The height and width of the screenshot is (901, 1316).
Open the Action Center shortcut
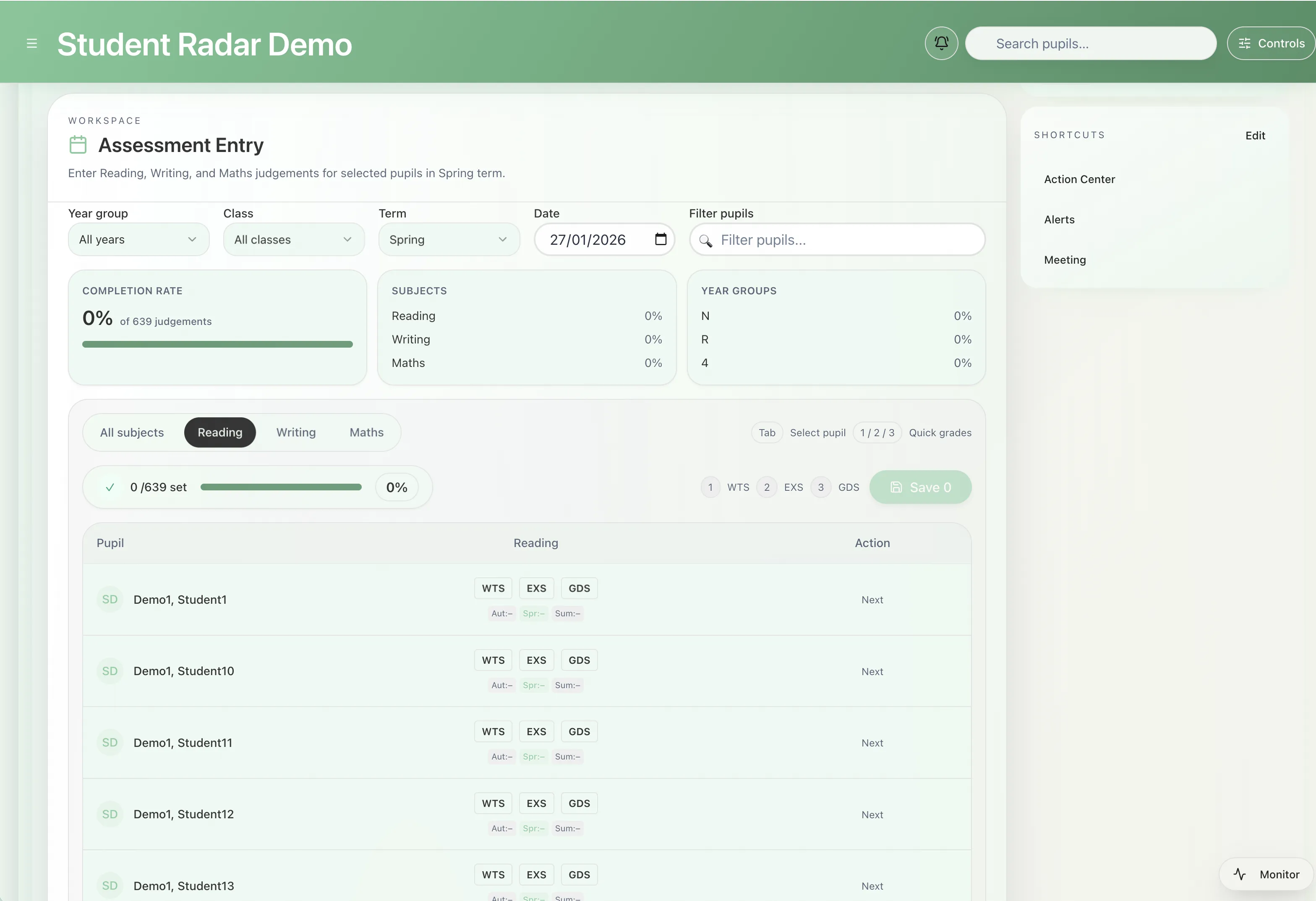point(1079,178)
